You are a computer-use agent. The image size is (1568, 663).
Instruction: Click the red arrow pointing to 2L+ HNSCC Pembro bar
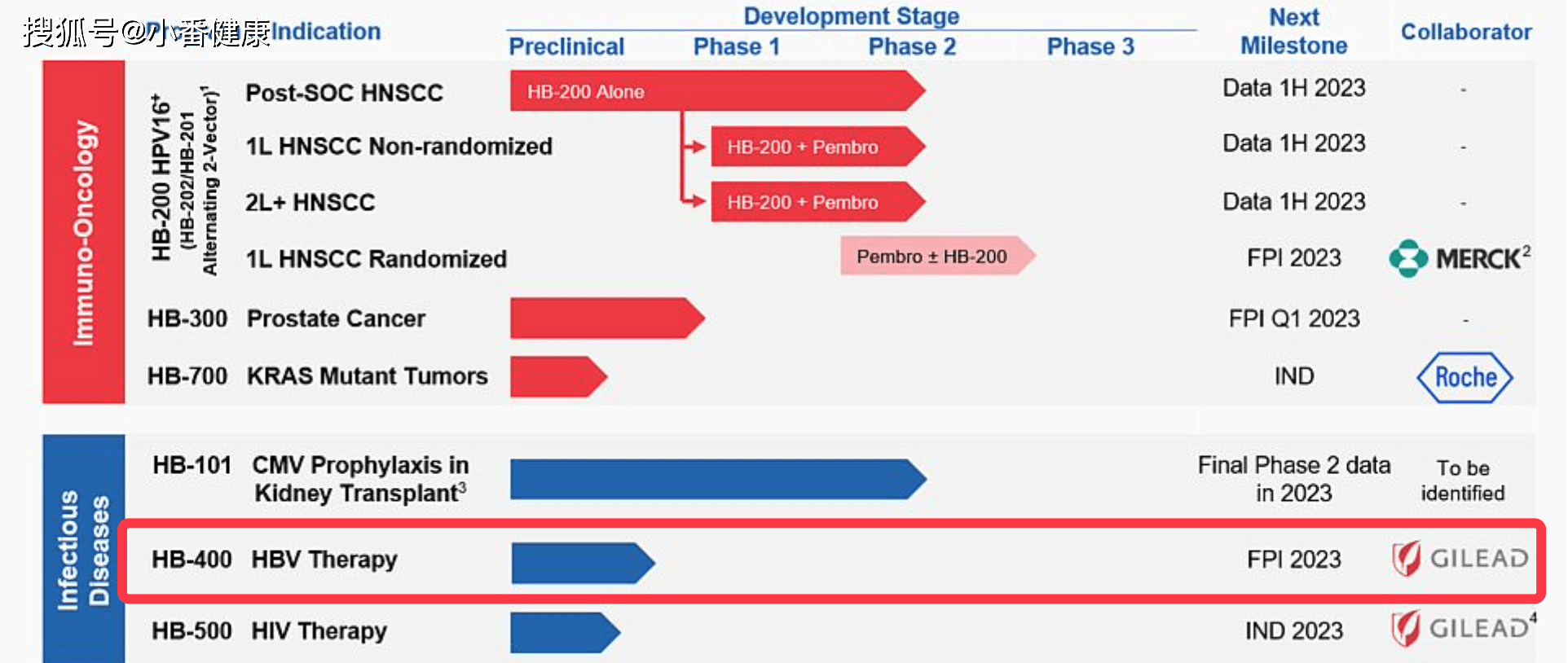click(x=694, y=201)
